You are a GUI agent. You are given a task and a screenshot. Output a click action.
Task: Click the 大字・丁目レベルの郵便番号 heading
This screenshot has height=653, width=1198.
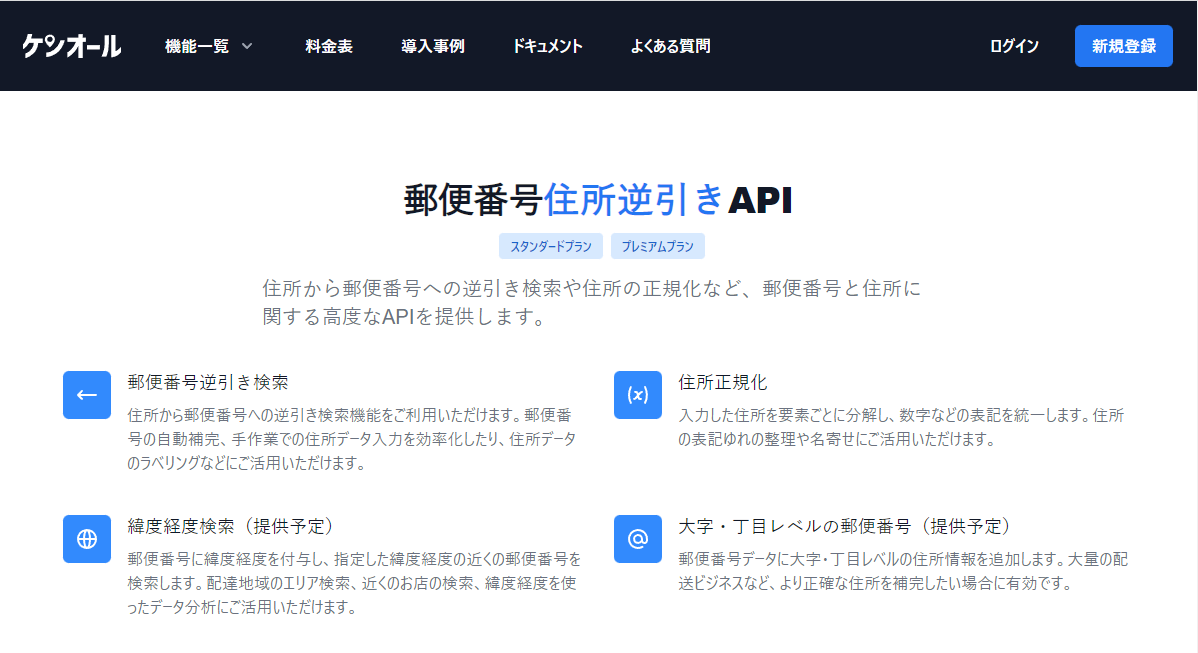[845, 526]
